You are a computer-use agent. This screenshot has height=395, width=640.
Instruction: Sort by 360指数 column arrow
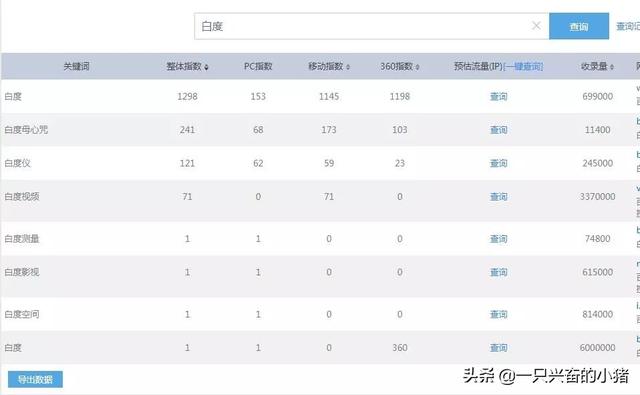tap(418, 67)
